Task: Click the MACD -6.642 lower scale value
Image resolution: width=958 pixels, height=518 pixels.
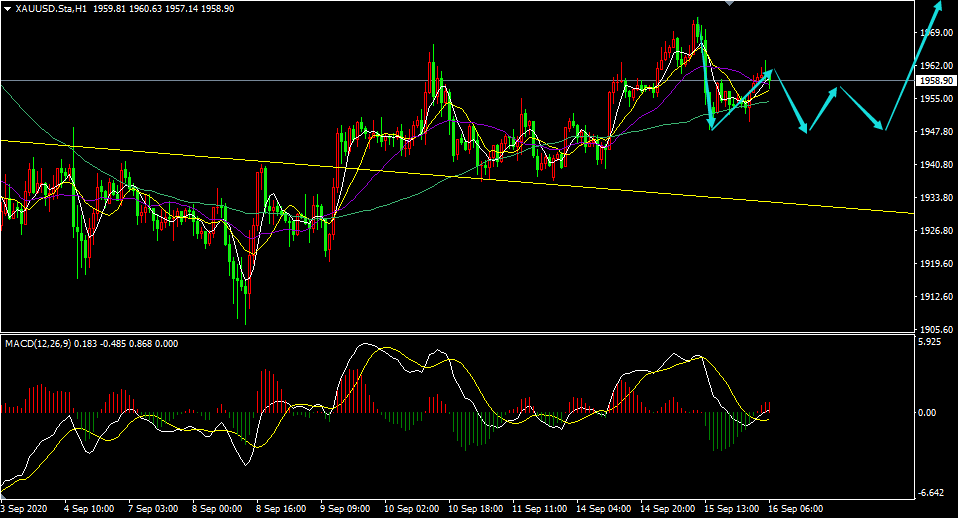Action: (931, 493)
